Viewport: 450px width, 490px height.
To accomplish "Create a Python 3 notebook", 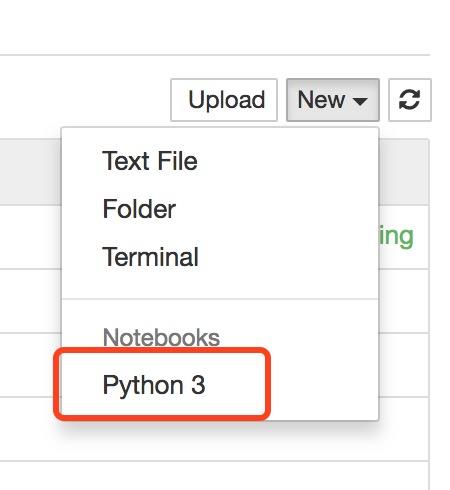I will (220, 384).
